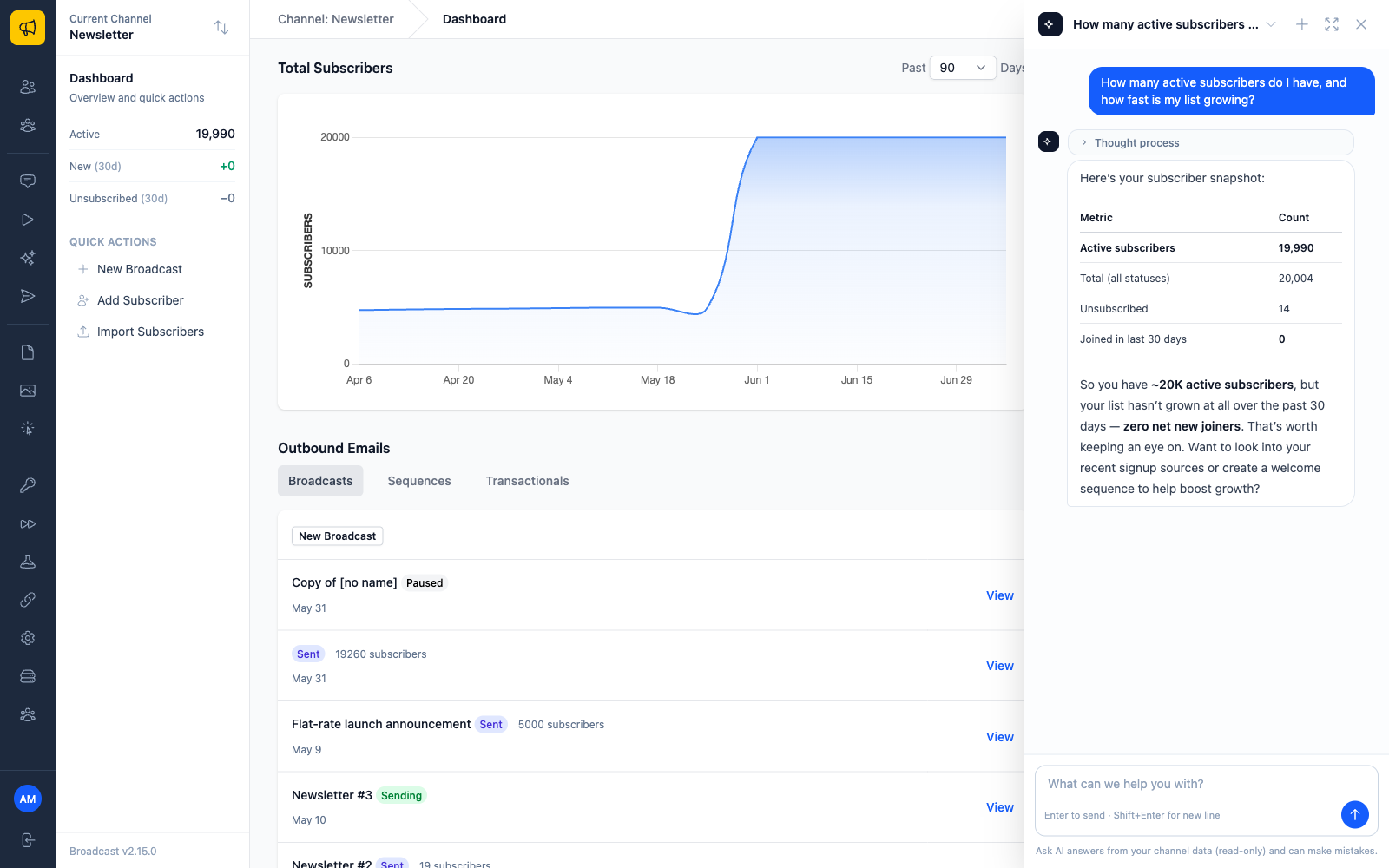Choose Add Subscriber quick action
1389x868 pixels.
point(139,300)
